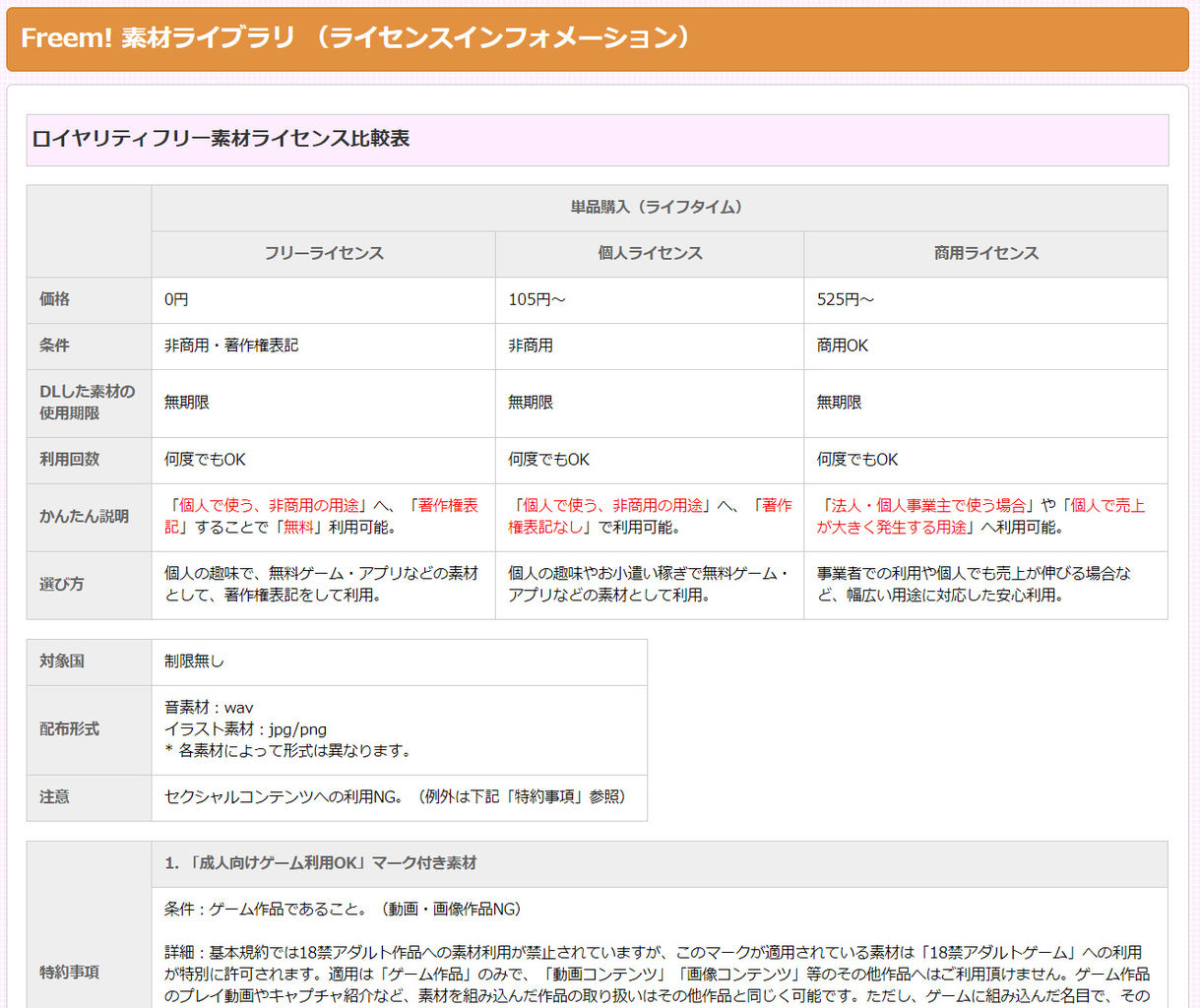Click 無期限 in the 商用ライセンス column
Image resolution: width=1200 pixels, height=1008 pixels.
pos(986,404)
